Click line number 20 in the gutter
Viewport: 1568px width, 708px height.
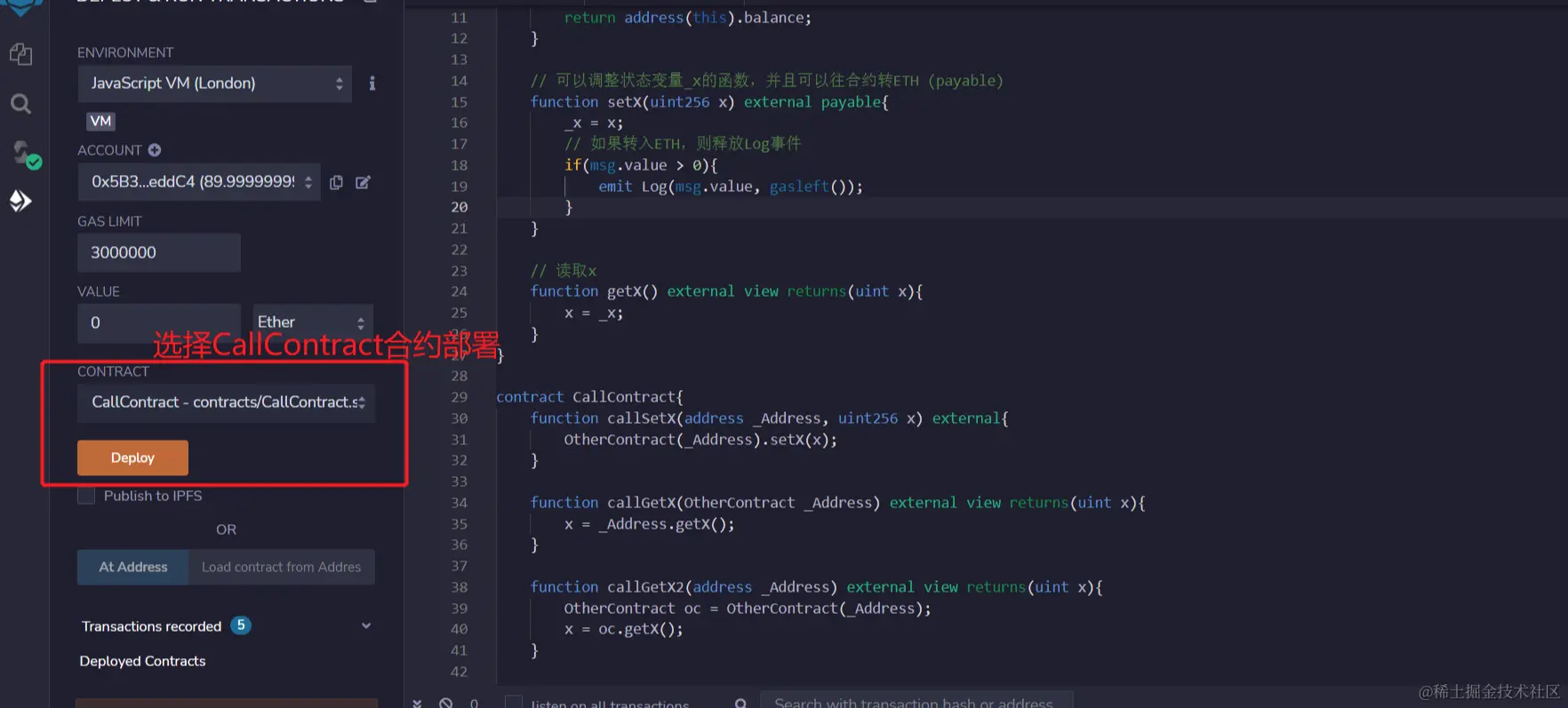[x=459, y=207]
